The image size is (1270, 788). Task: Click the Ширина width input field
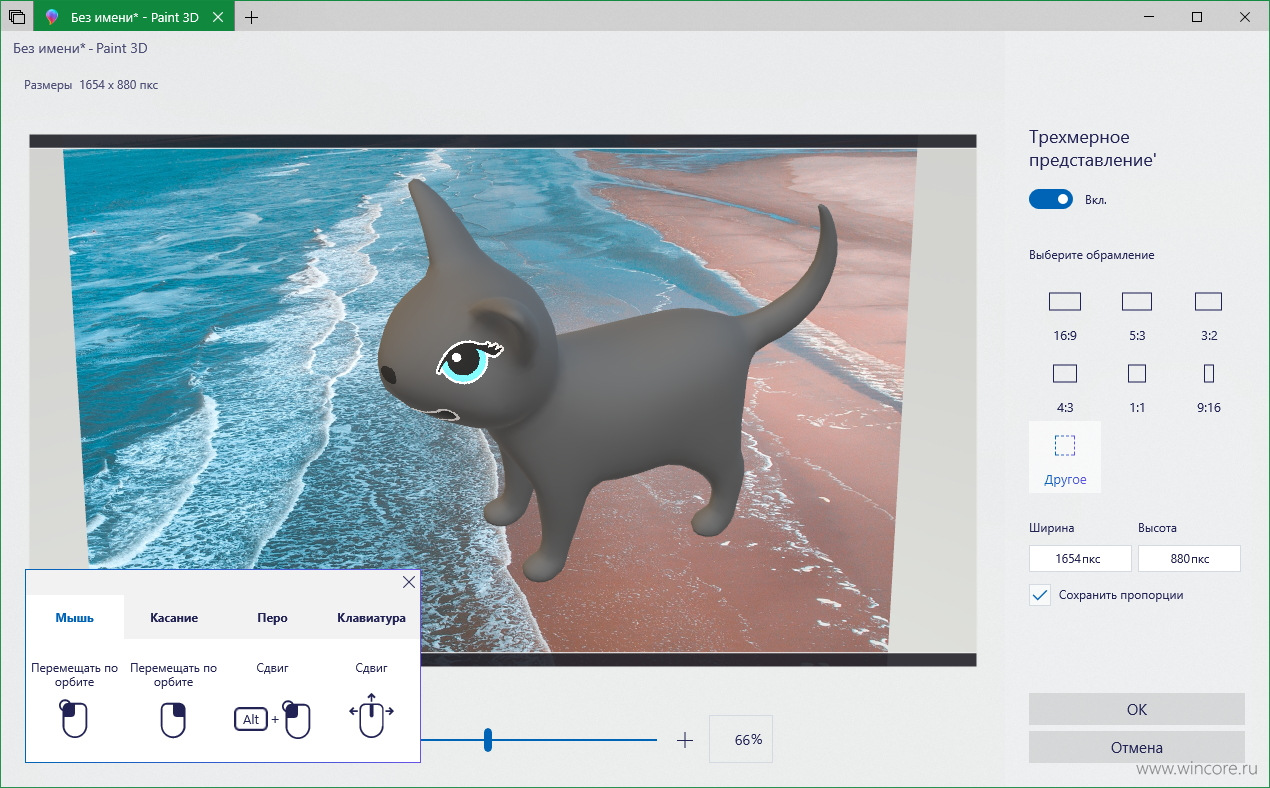(1080, 558)
